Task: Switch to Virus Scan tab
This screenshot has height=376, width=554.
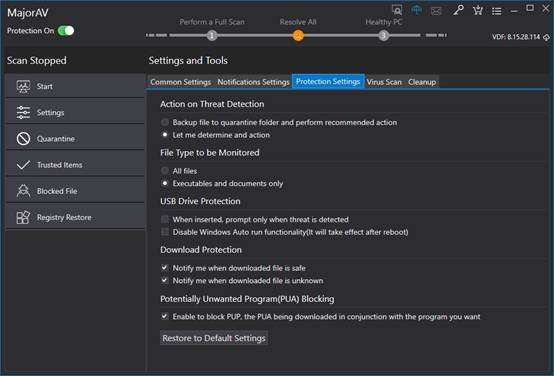Action: 384,82
